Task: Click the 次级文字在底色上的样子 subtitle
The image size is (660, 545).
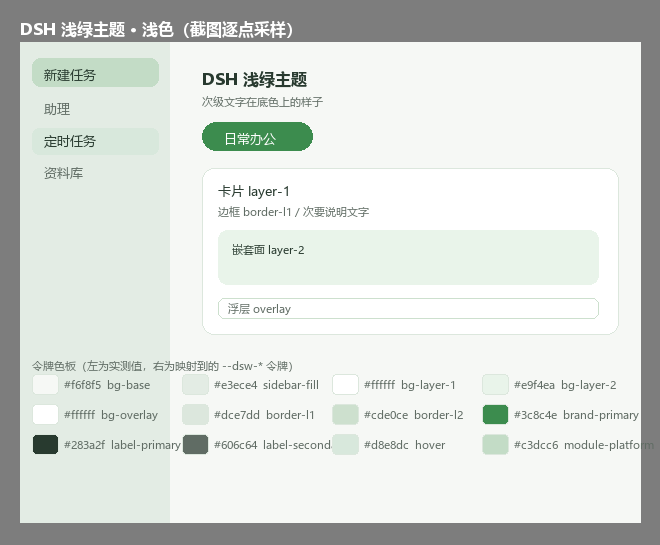Action: click(262, 102)
